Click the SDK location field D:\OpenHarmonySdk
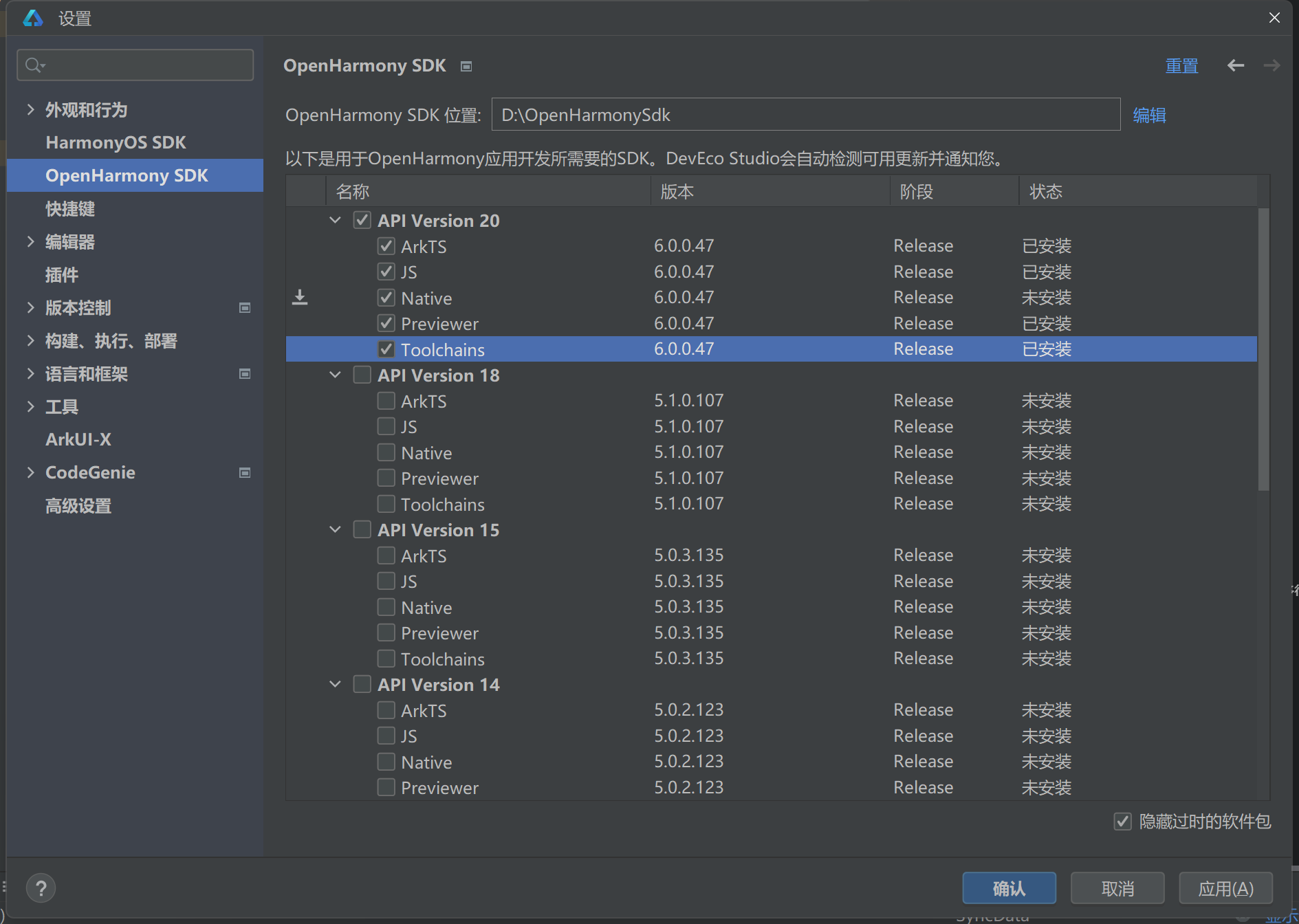This screenshot has width=1299, height=924. click(806, 114)
